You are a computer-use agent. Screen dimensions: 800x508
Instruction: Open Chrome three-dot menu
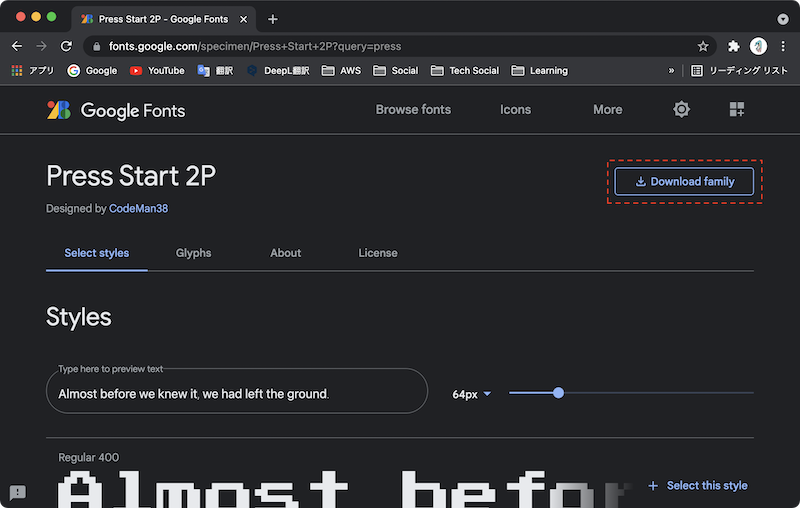(x=783, y=46)
